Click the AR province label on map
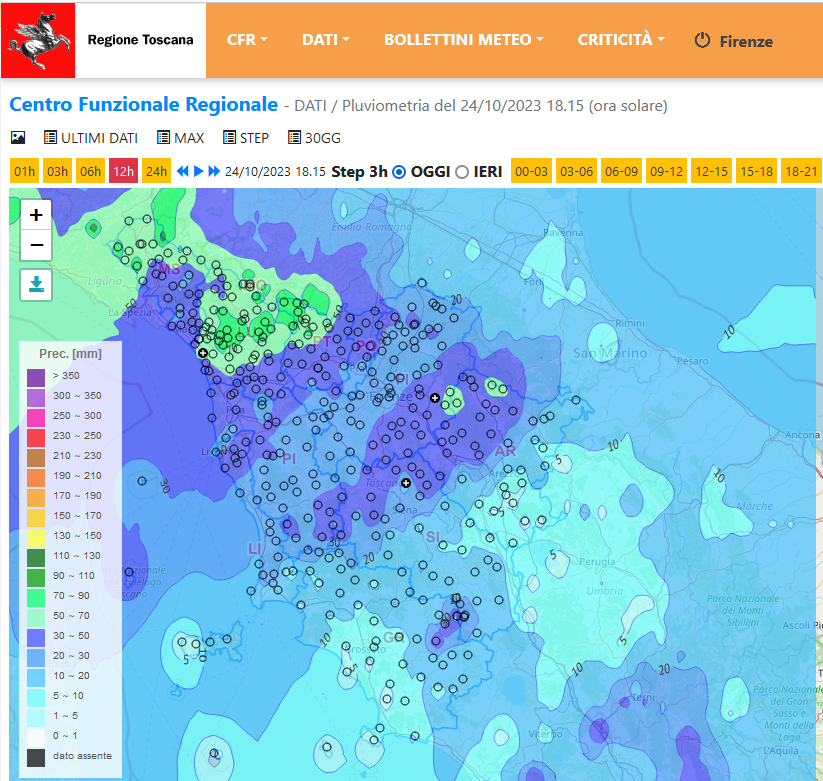The image size is (823, 781). [505, 451]
